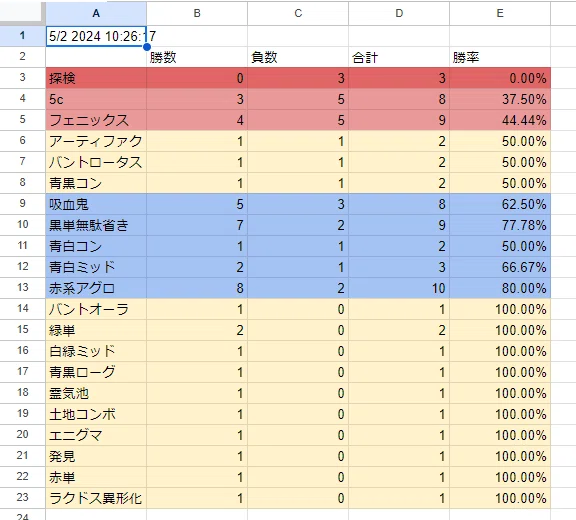576x520 pixels.
Task: Click the 合計 header cell
Action: click(399, 57)
